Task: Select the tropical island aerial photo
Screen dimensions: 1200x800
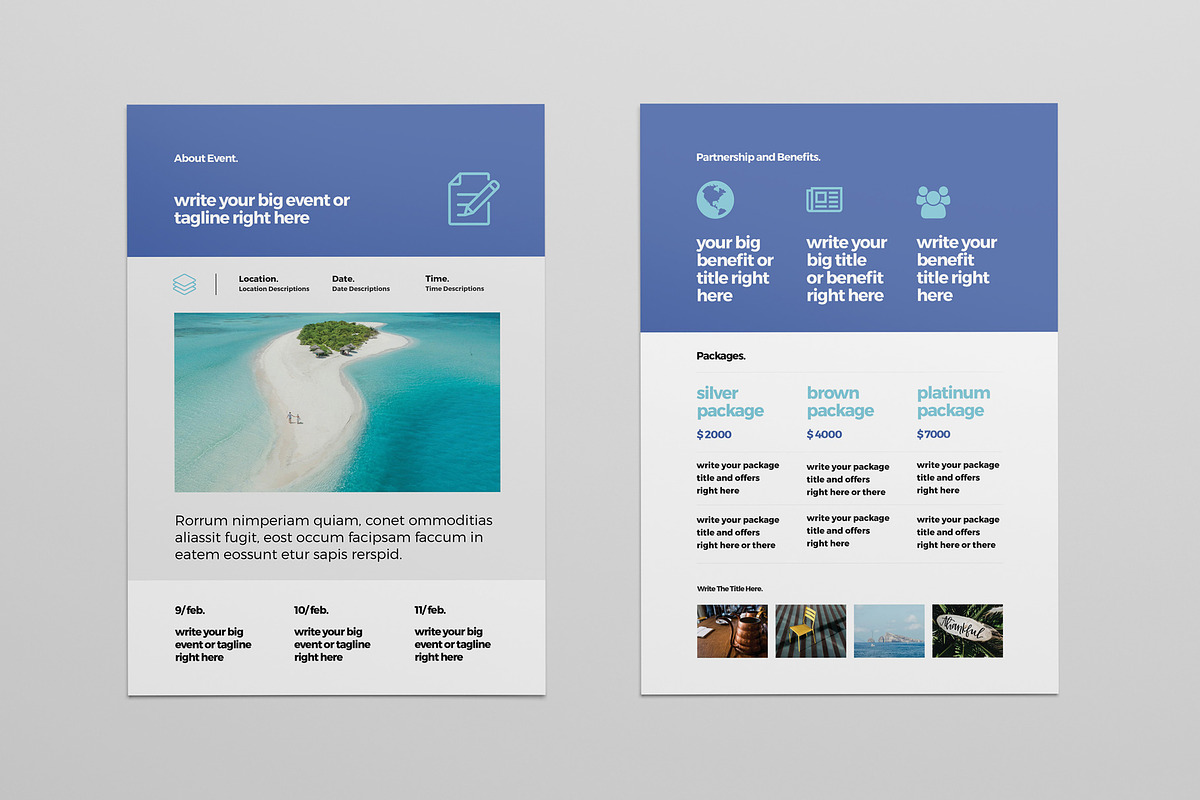Action: [337, 402]
